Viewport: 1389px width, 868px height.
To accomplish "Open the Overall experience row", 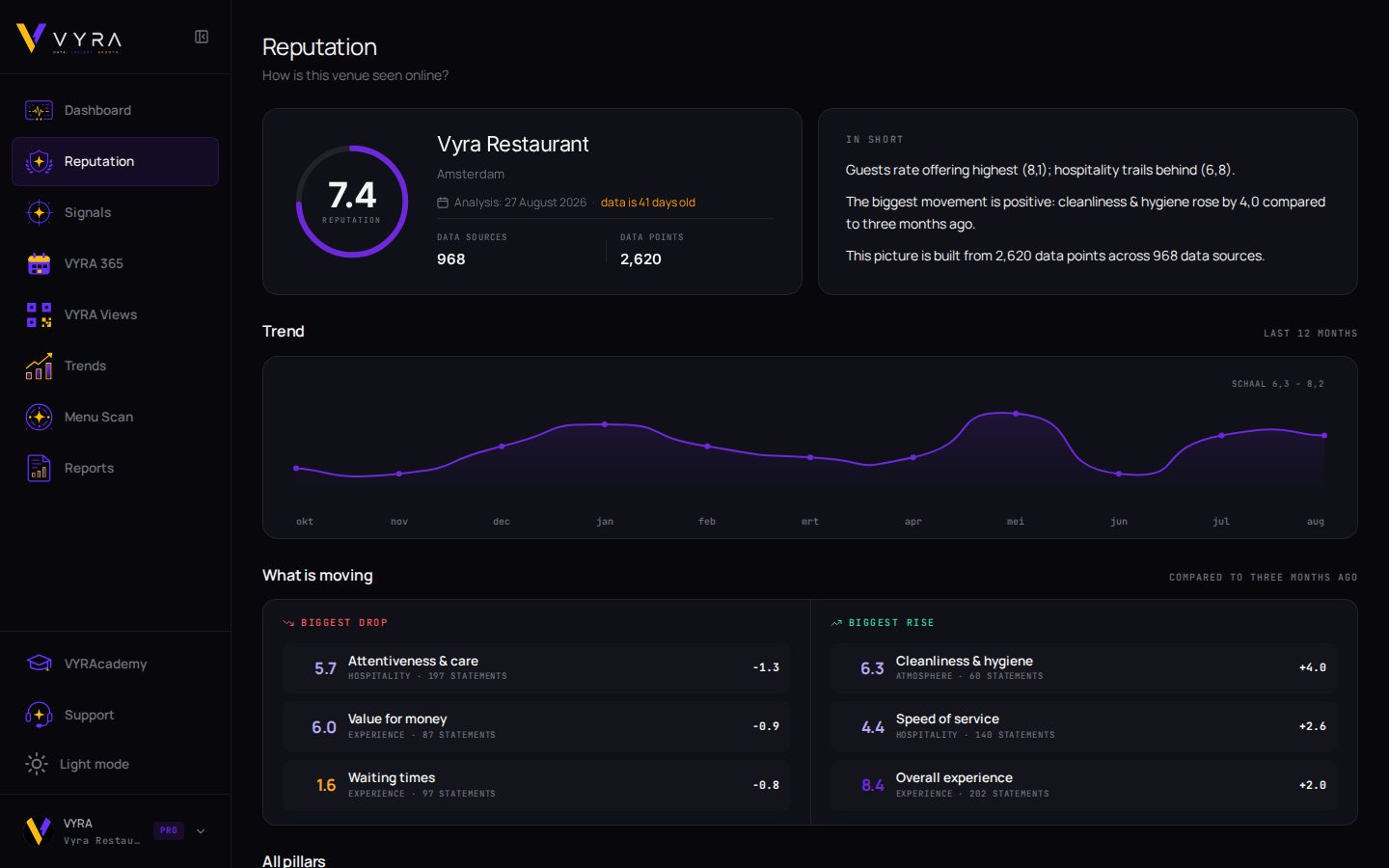I will (x=1084, y=785).
